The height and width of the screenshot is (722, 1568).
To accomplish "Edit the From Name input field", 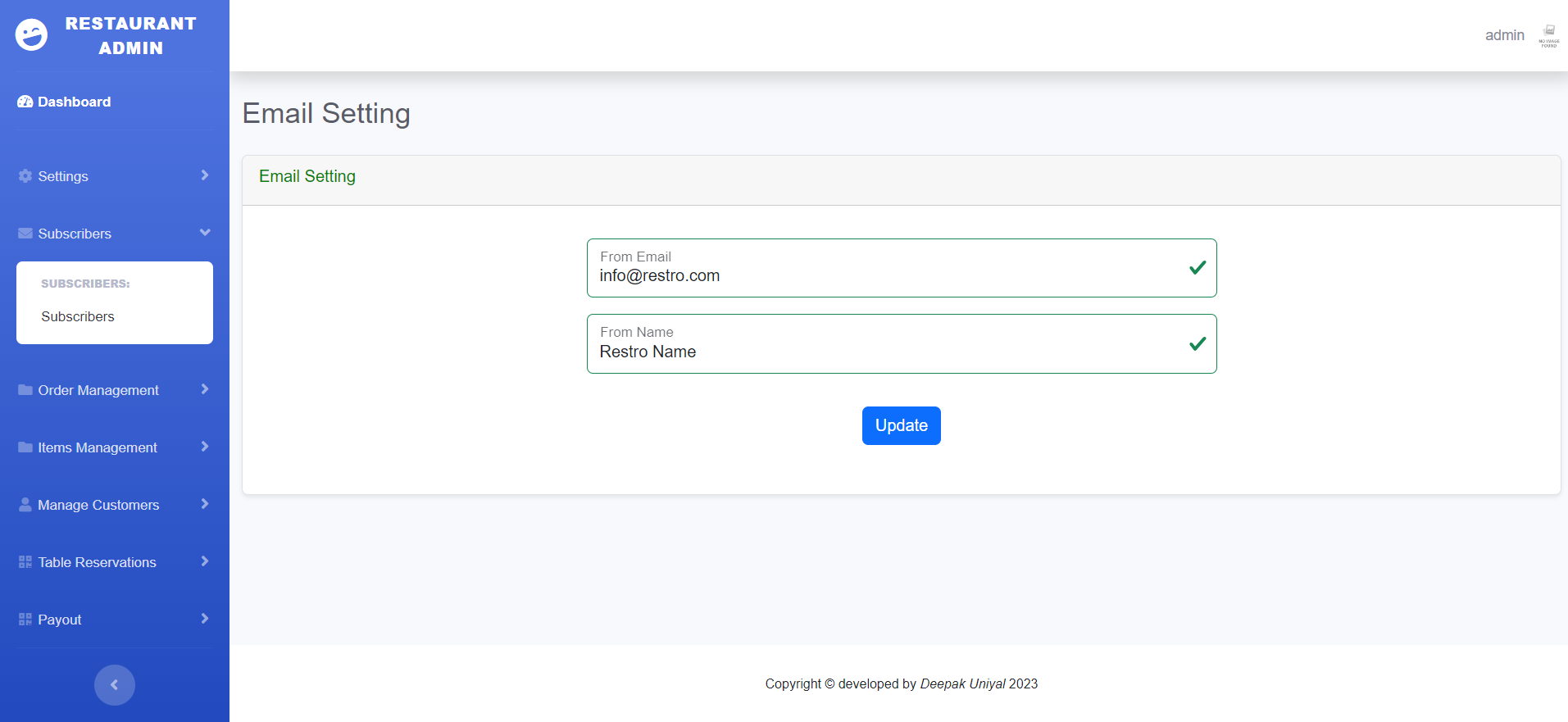I will pos(889,352).
